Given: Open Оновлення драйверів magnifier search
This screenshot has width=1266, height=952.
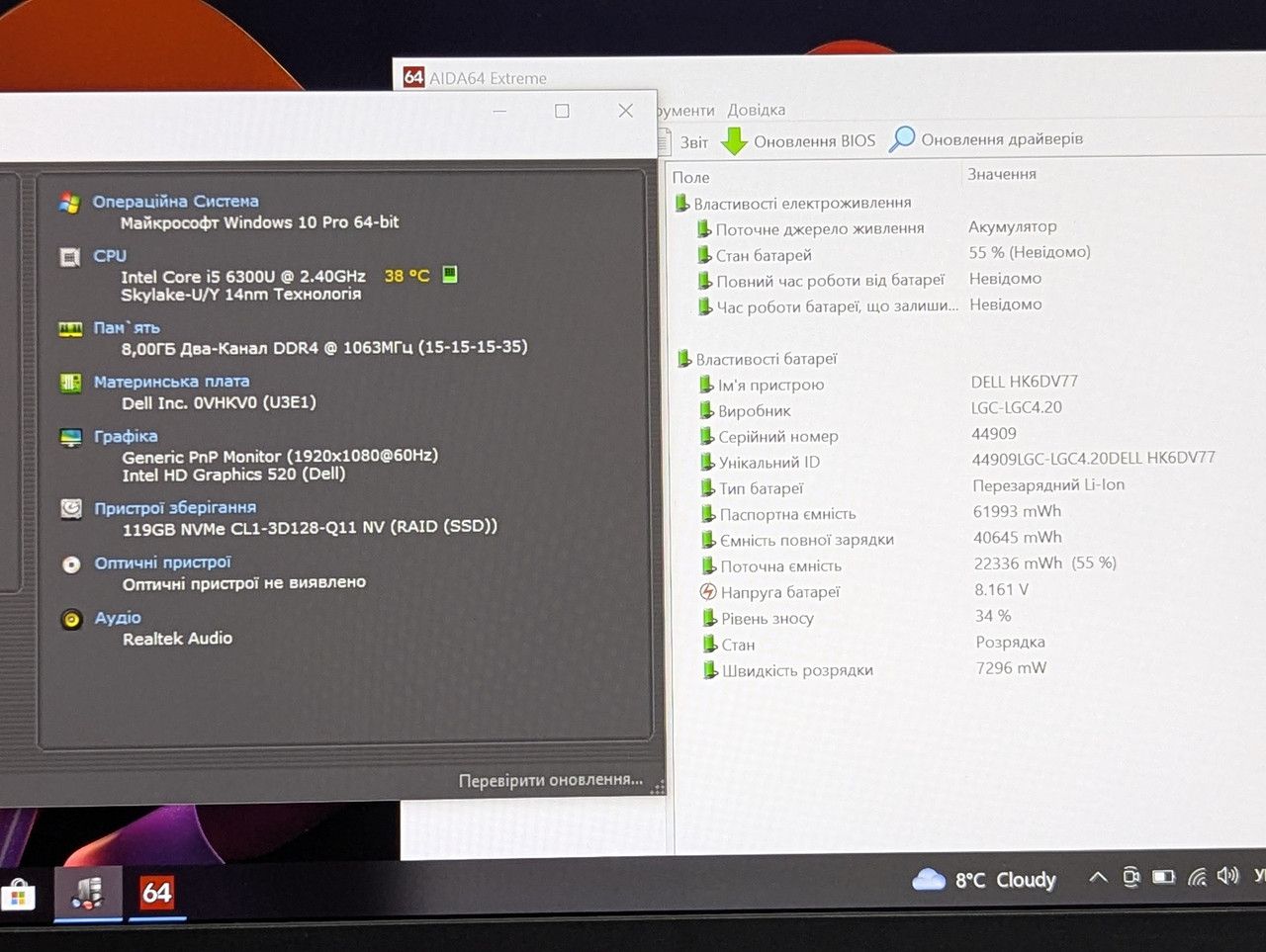Looking at the screenshot, I should click(901, 139).
